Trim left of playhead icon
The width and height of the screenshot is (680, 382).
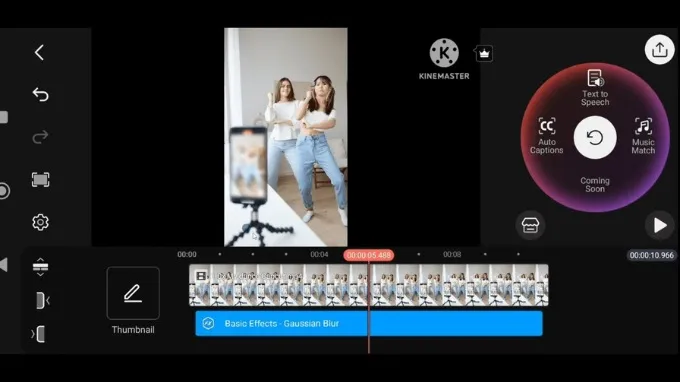click(42, 300)
